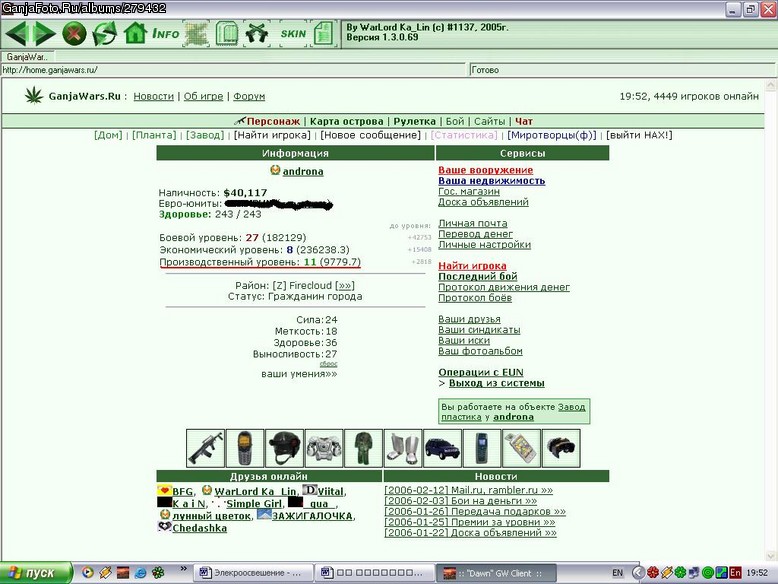Click the green forward arrow button

(44, 34)
